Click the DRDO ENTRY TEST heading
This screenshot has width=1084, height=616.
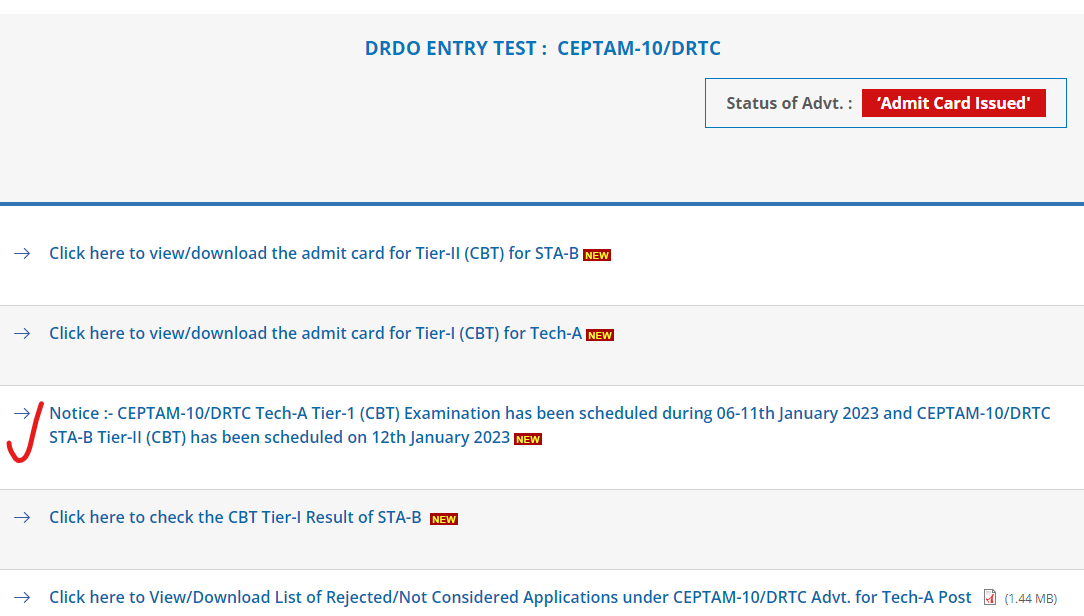coord(542,49)
